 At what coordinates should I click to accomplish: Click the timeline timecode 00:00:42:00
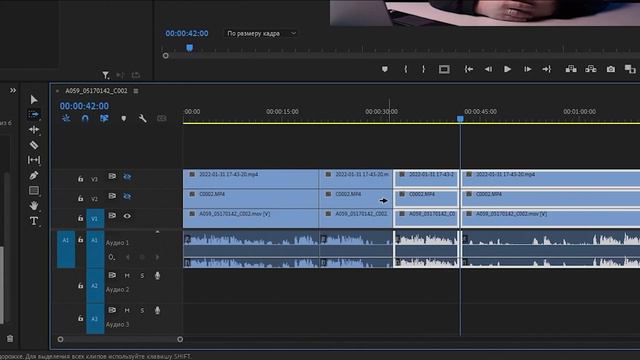click(84, 106)
